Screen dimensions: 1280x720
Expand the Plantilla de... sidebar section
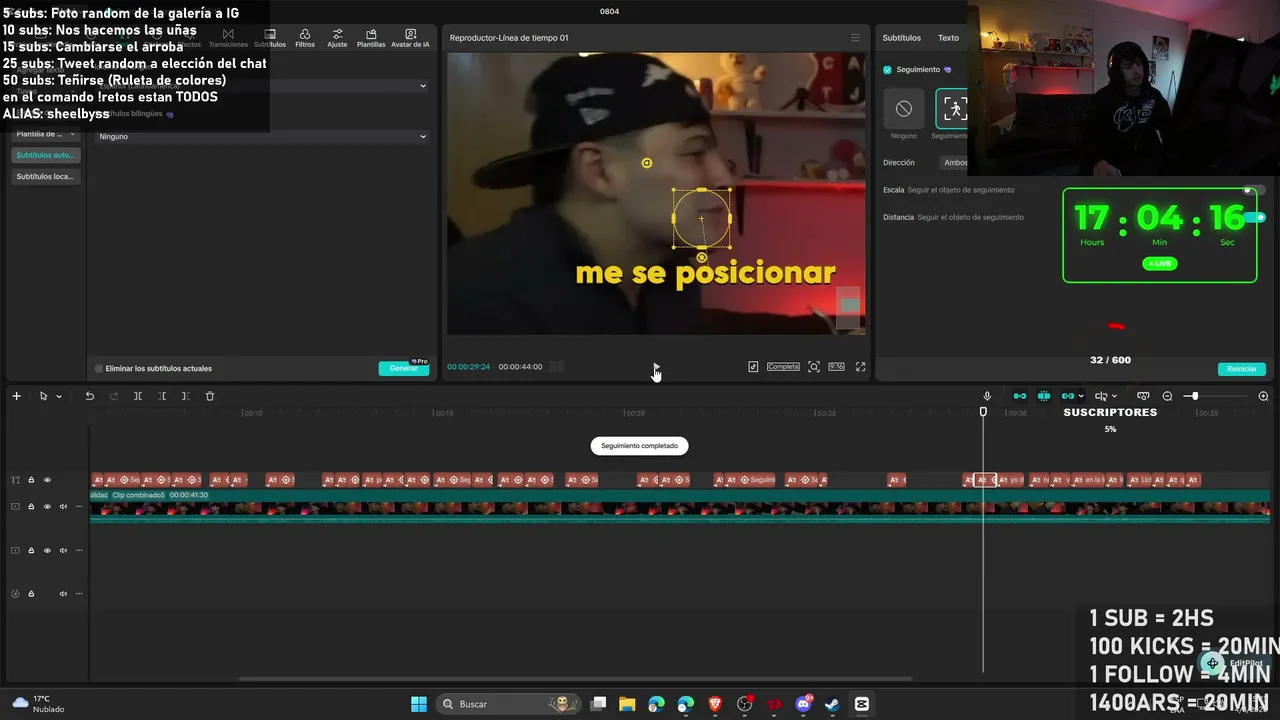pos(45,134)
